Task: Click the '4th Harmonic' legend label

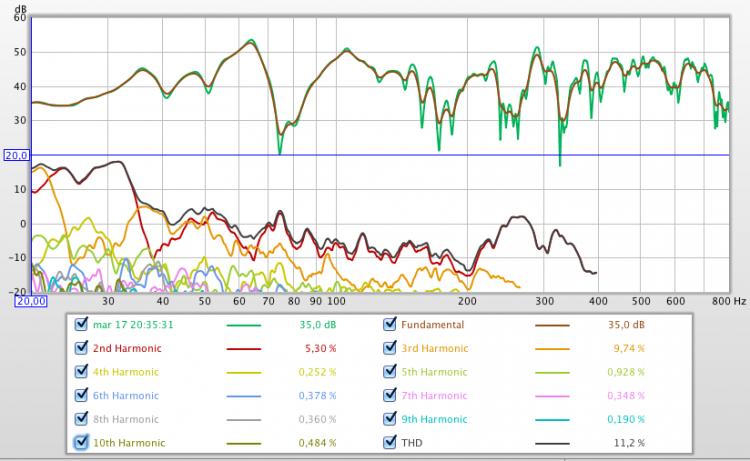Action: click(x=126, y=372)
